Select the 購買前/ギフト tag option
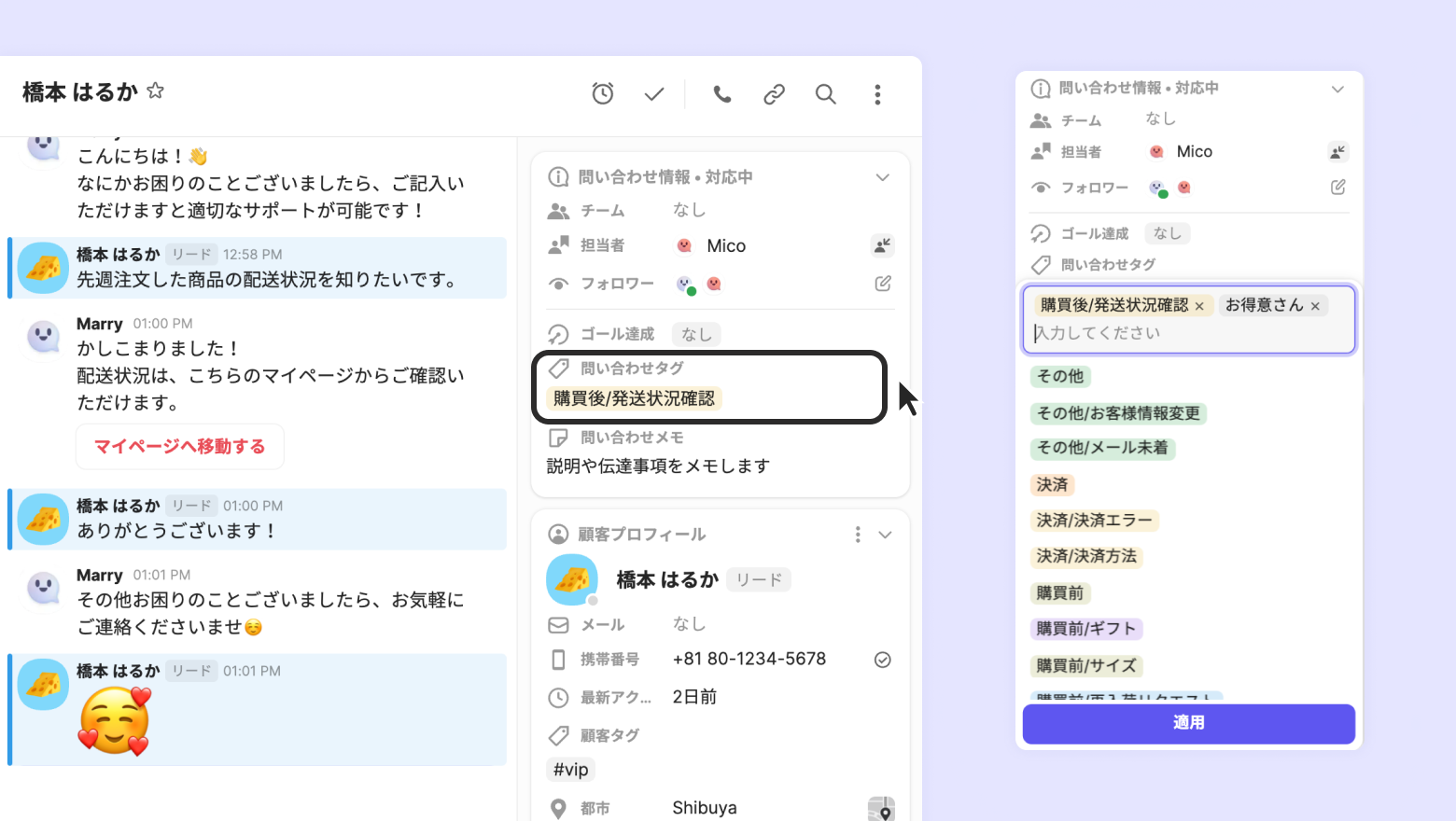Screen dimensions: 1456x821 point(1086,629)
